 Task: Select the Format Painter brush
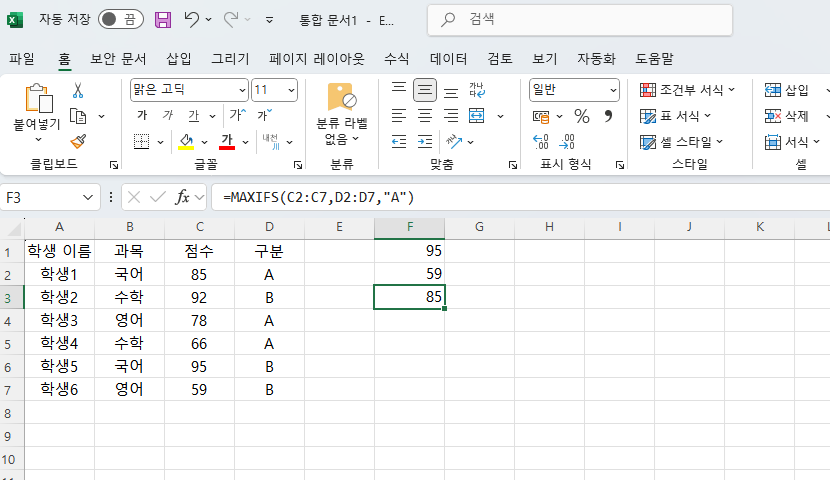pos(78,141)
